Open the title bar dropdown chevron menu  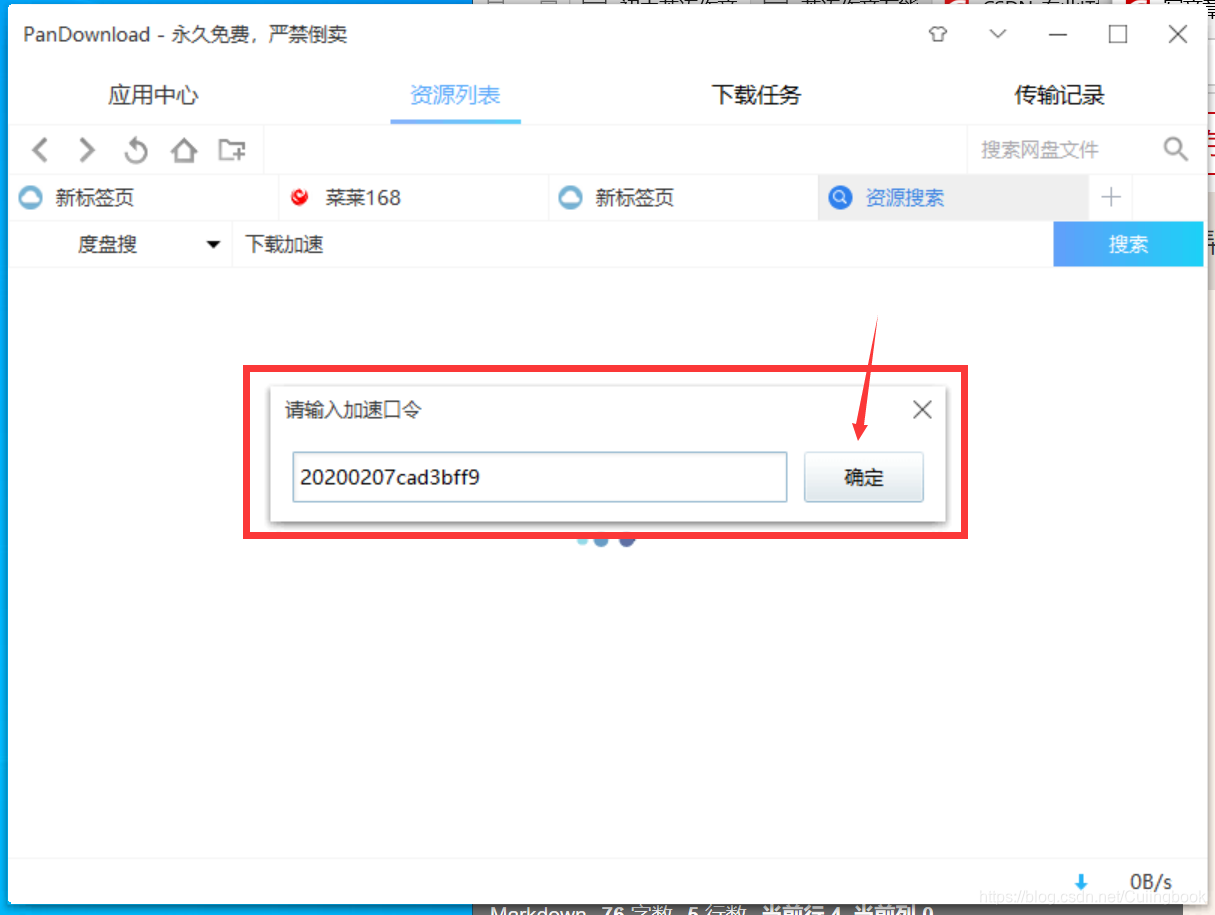point(997,34)
